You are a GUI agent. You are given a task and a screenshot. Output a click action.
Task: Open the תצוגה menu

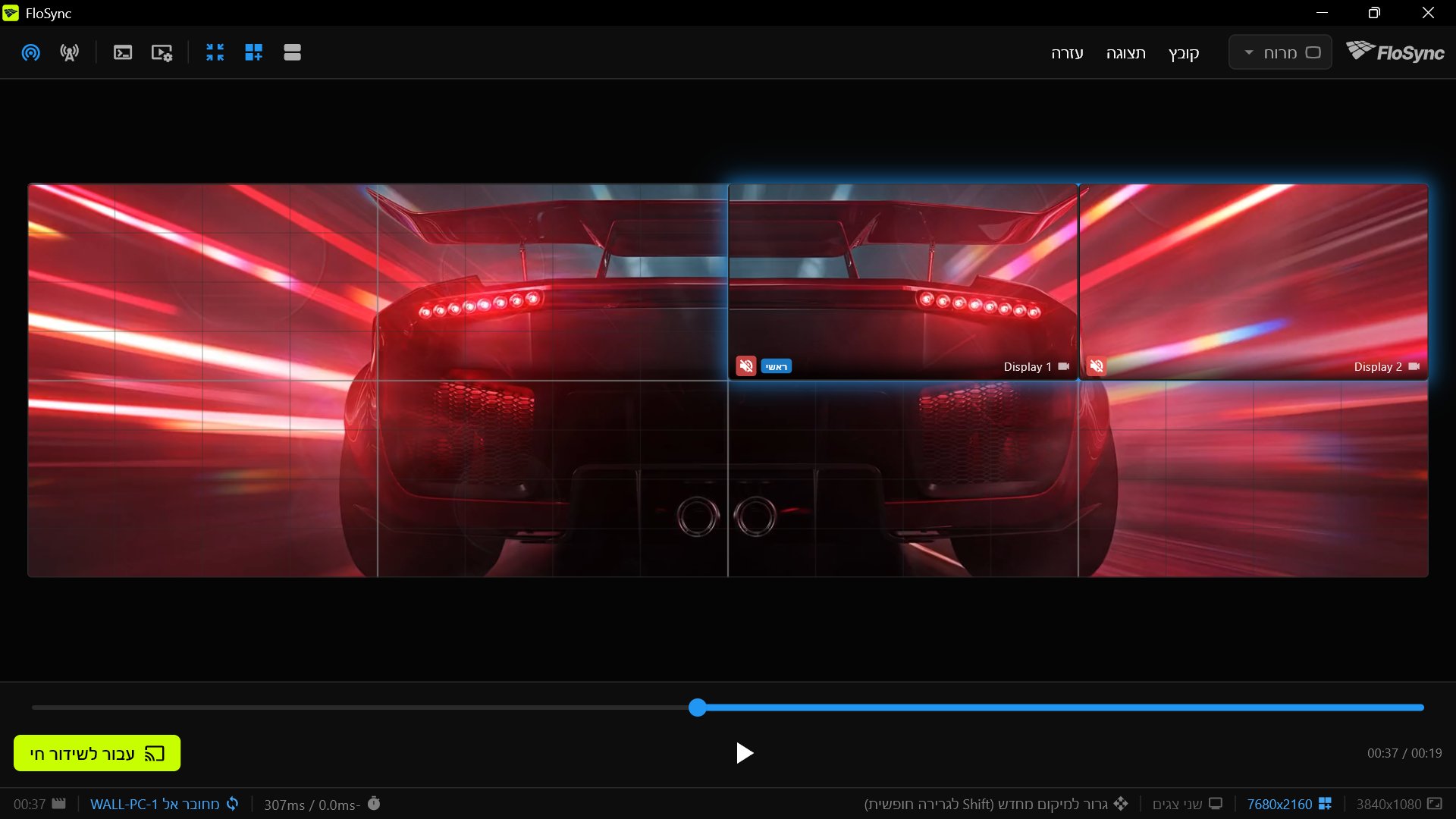[x=1125, y=52]
